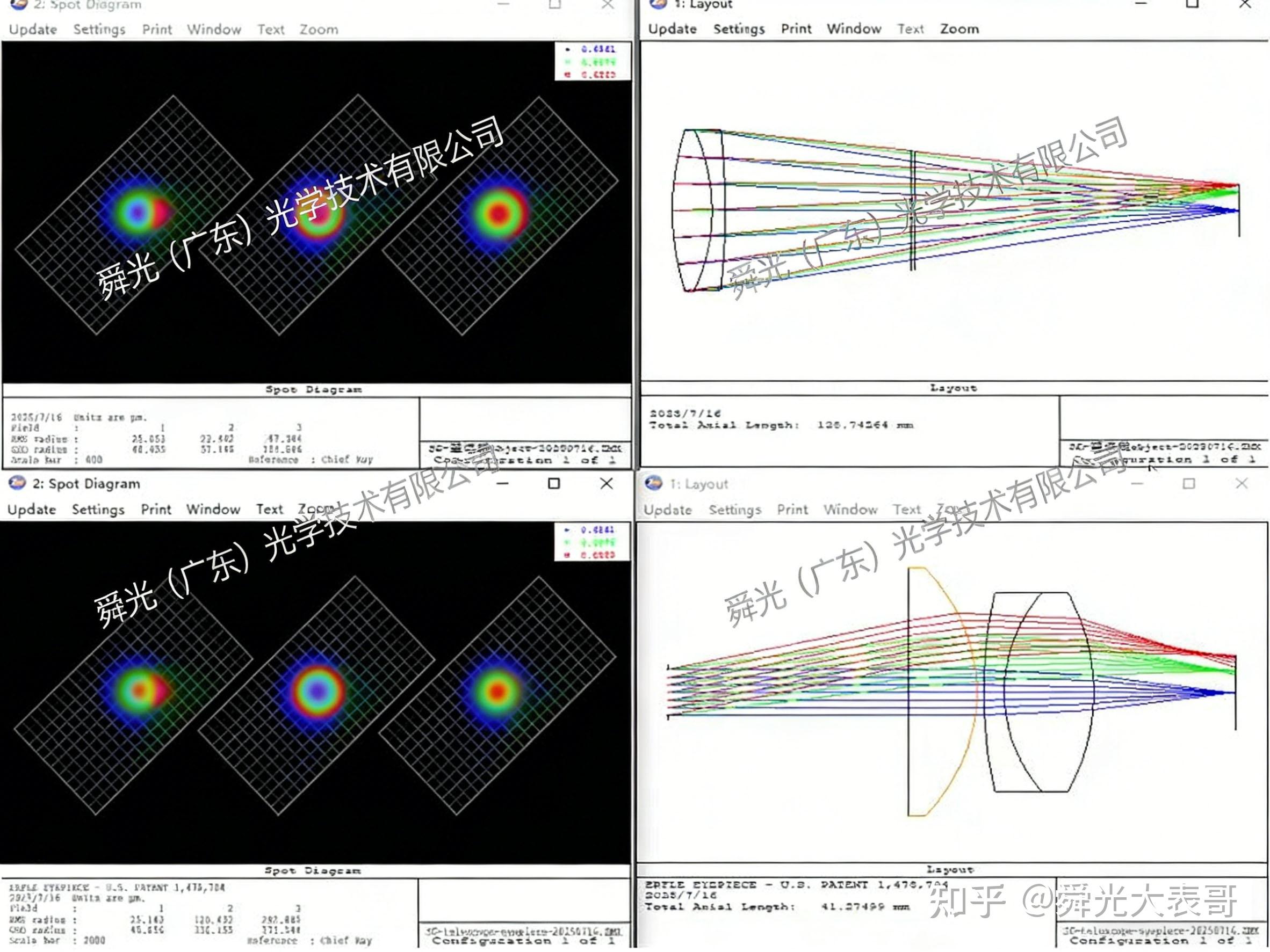Image resolution: width=1270 pixels, height=952 pixels.
Task: Maximize the bottom-left Spot Diagram window
Action: click(554, 483)
